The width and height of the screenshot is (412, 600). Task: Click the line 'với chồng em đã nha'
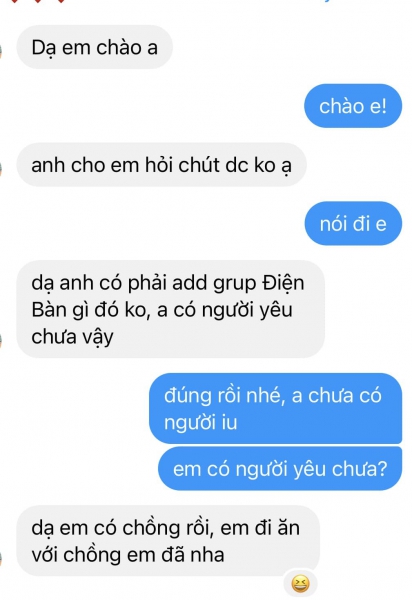(128, 555)
